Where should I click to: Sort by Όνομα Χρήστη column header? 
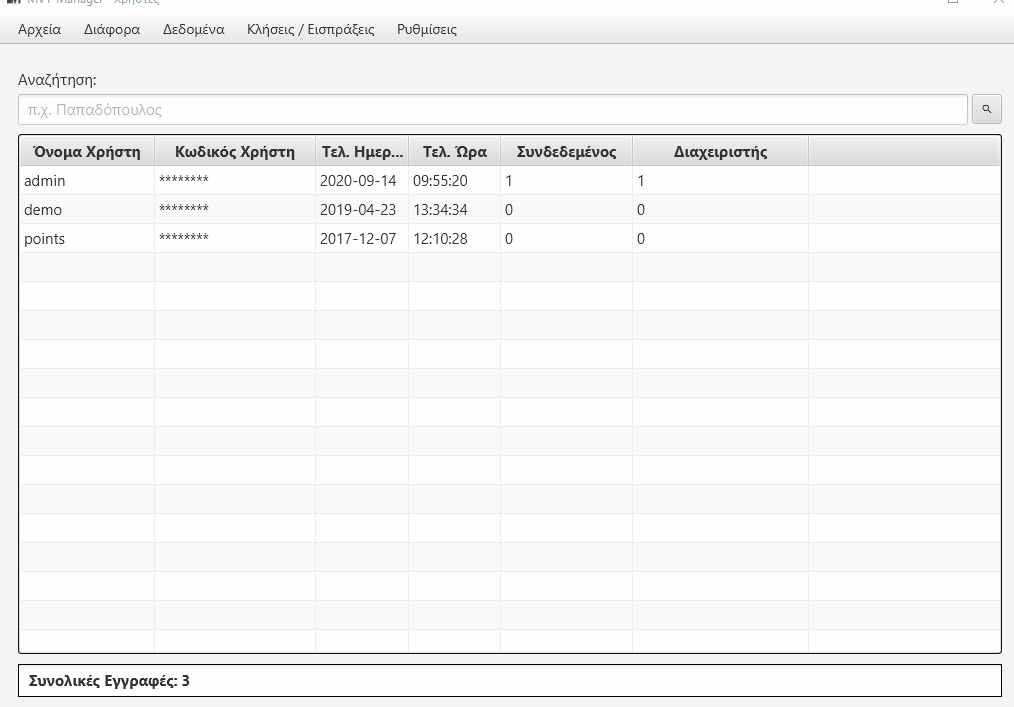tap(87, 152)
